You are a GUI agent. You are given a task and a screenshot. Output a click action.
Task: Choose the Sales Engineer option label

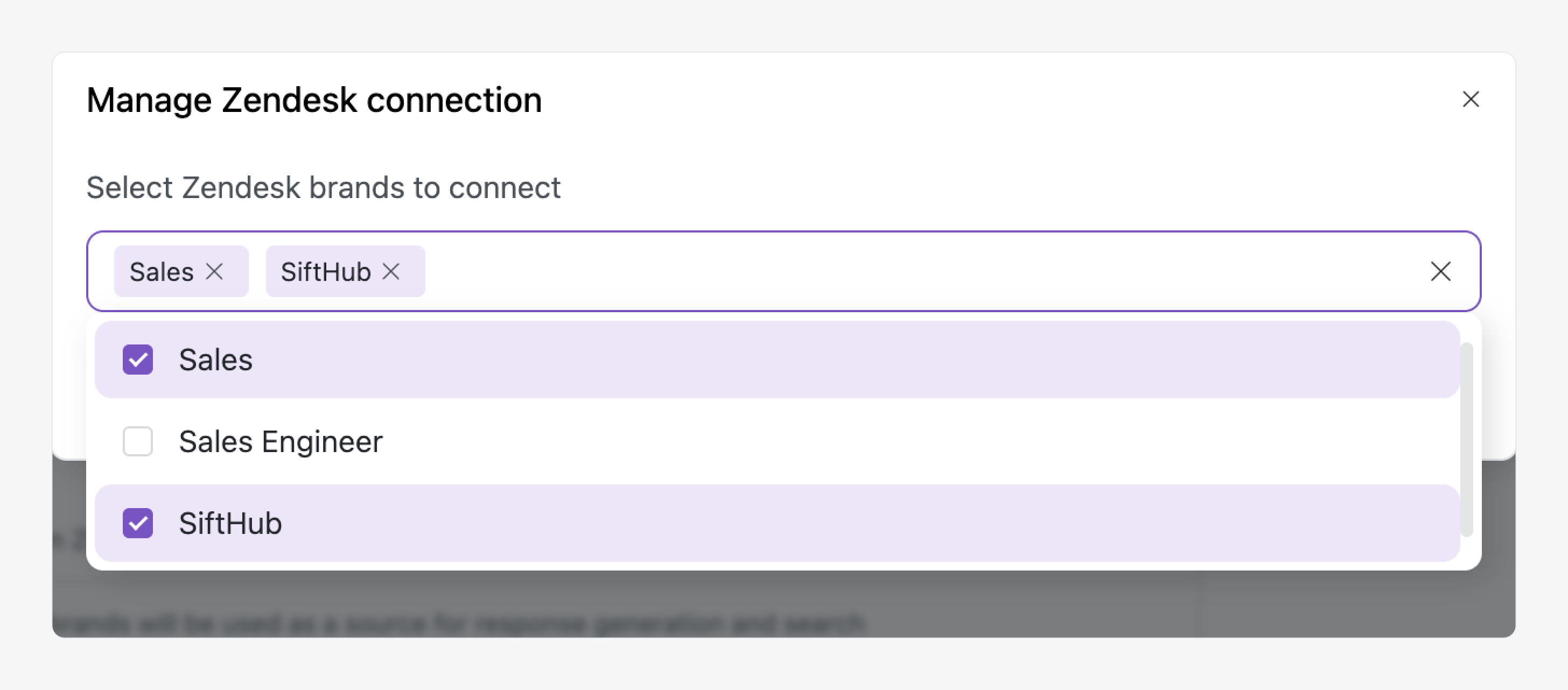281,441
